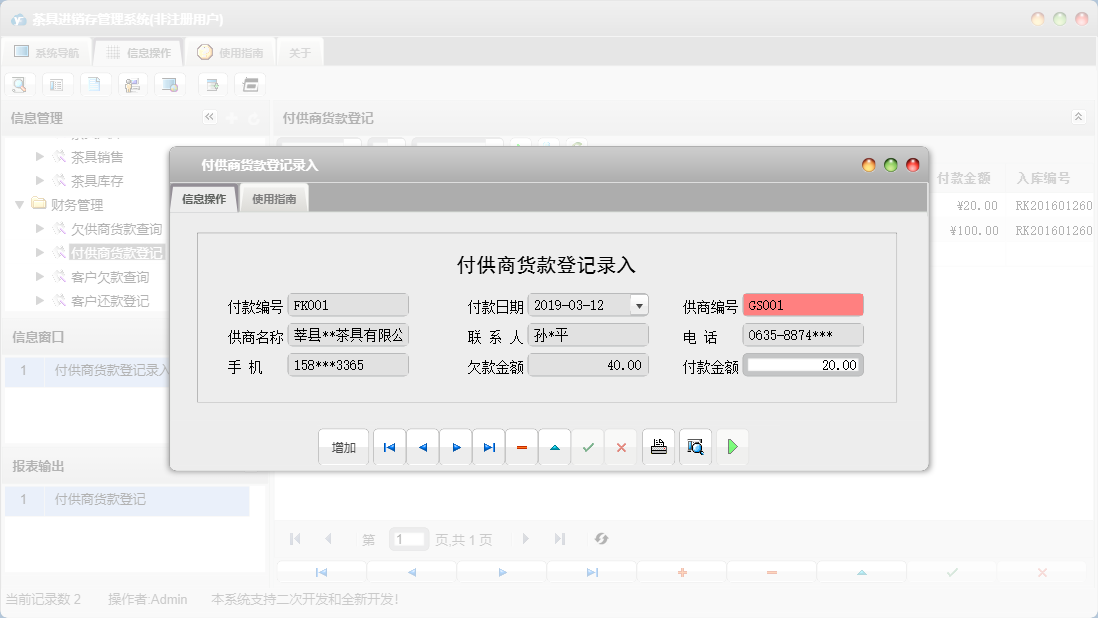Refresh the record list with the refresh icon

tap(601, 538)
